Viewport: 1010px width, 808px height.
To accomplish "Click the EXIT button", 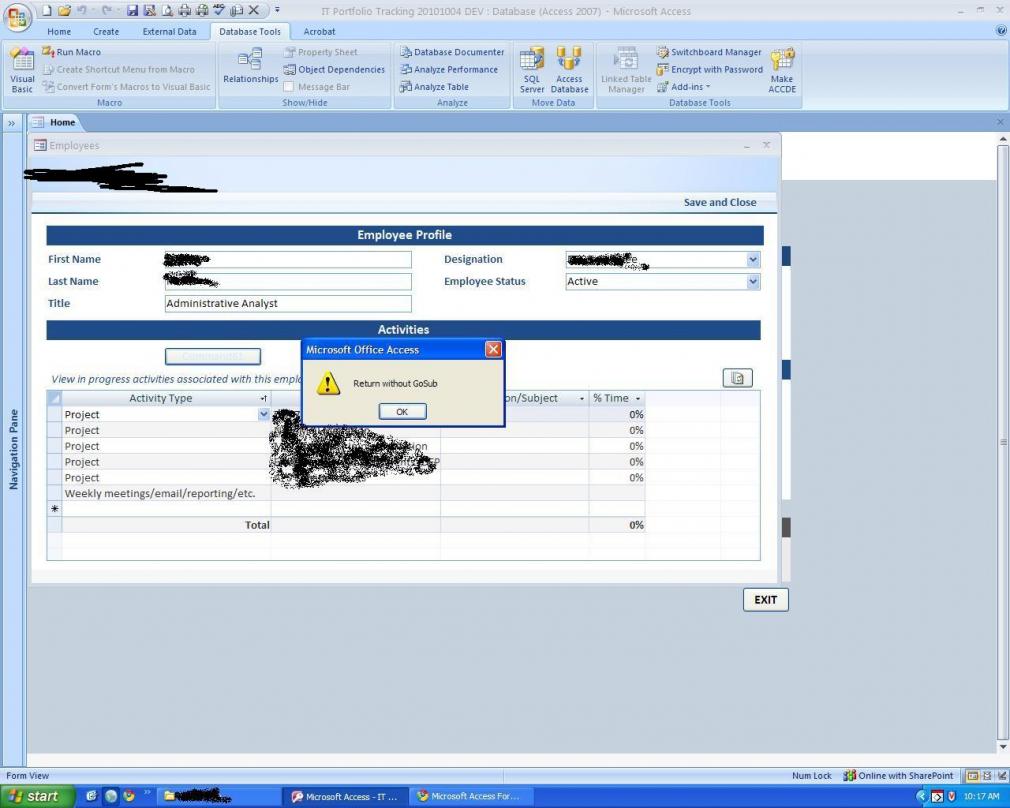I will pyautogui.click(x=765, y=599).
